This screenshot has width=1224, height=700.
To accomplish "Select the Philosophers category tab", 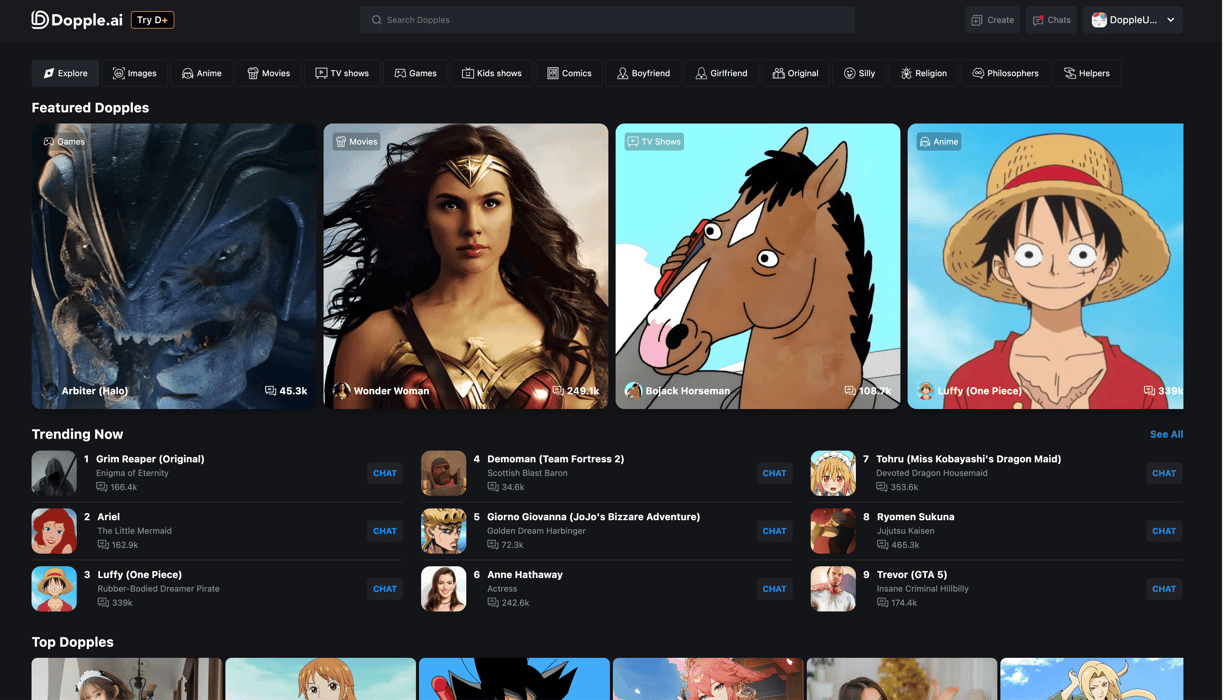I will [1006, 73].
